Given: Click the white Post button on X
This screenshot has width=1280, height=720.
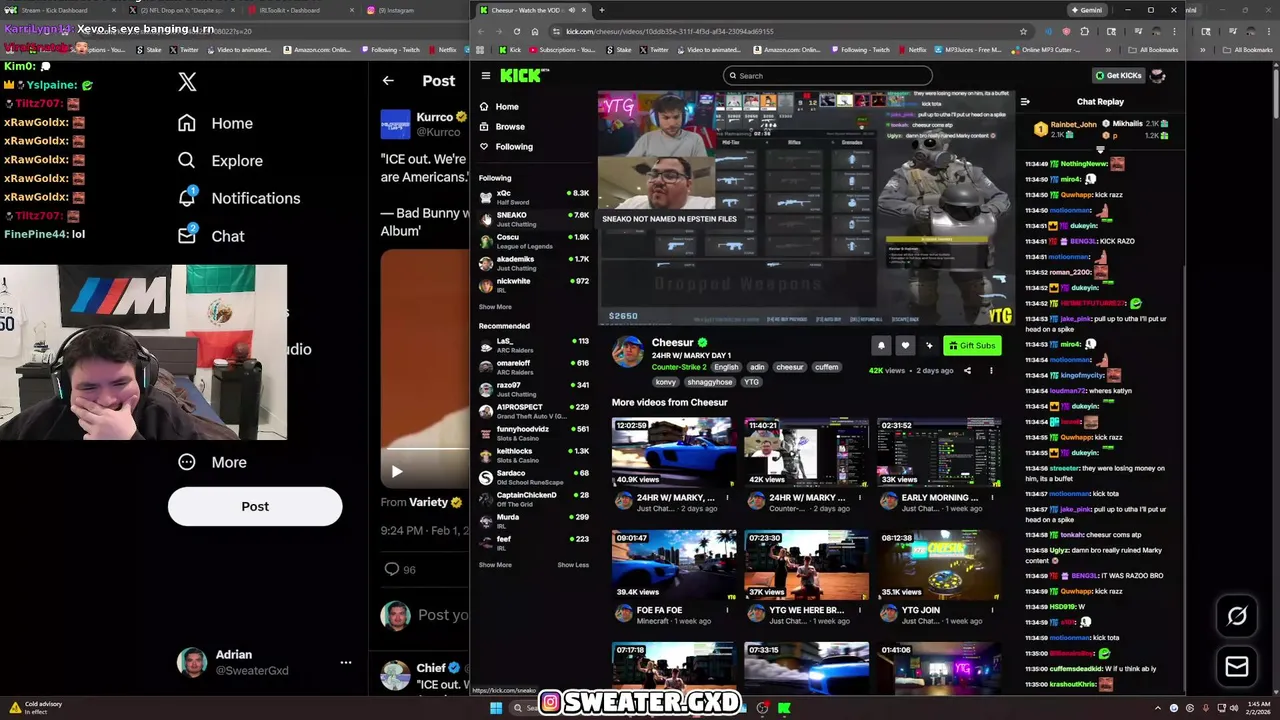Looking at the screenshot, I should [255, 506].
